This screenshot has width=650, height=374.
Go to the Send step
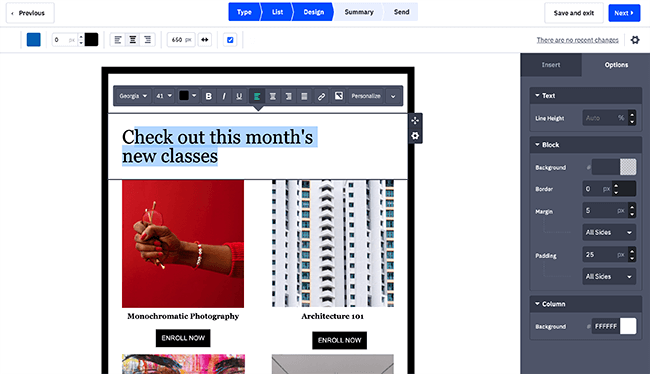(x=401, y=12)
